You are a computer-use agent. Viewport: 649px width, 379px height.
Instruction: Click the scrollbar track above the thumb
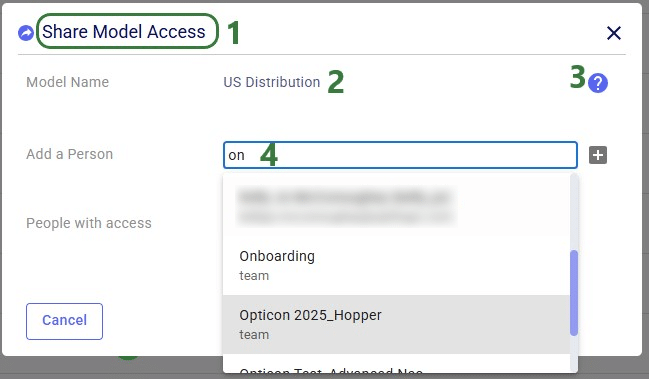(574, 212)
